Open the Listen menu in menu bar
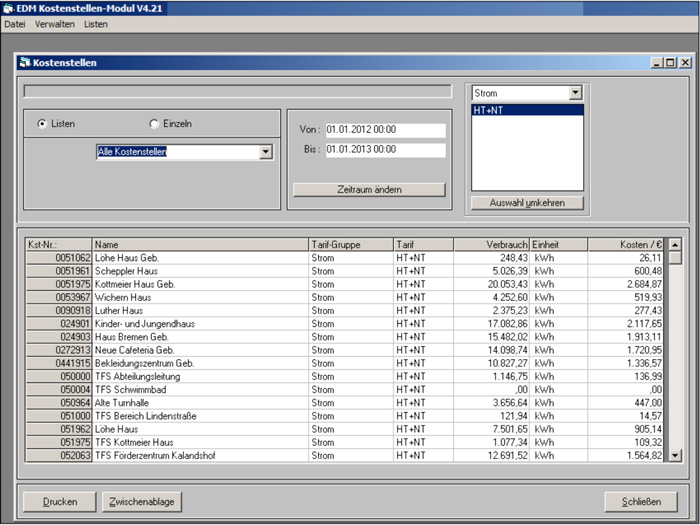The width and height of the screenshot is (700, 525). [x=96, y=23]
